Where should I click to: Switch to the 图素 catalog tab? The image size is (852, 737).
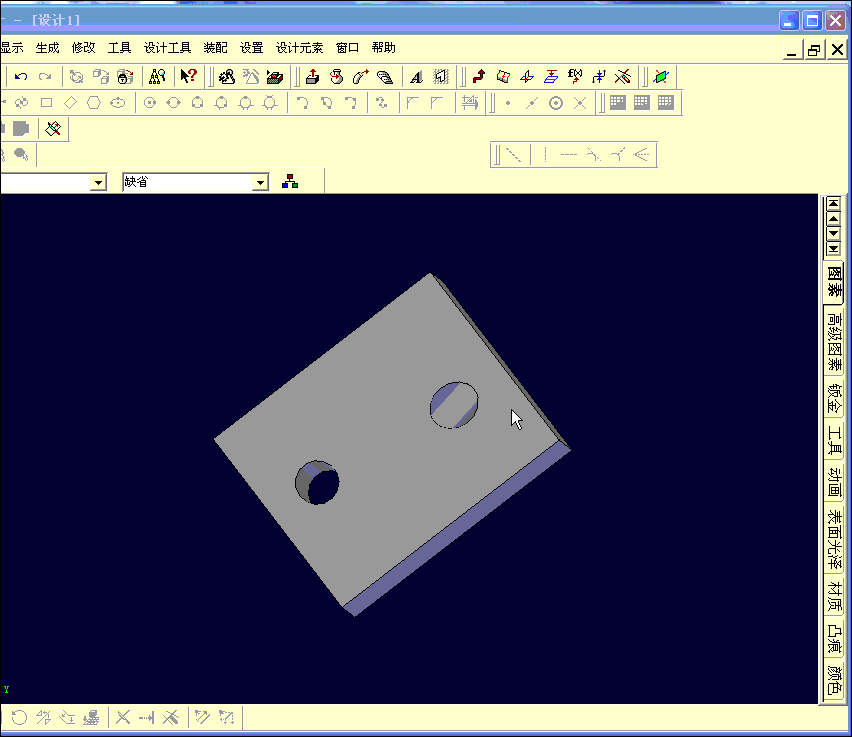[834, 282]
